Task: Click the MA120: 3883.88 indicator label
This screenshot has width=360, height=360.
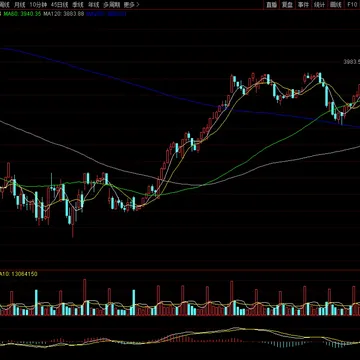Action: [64, 14]
